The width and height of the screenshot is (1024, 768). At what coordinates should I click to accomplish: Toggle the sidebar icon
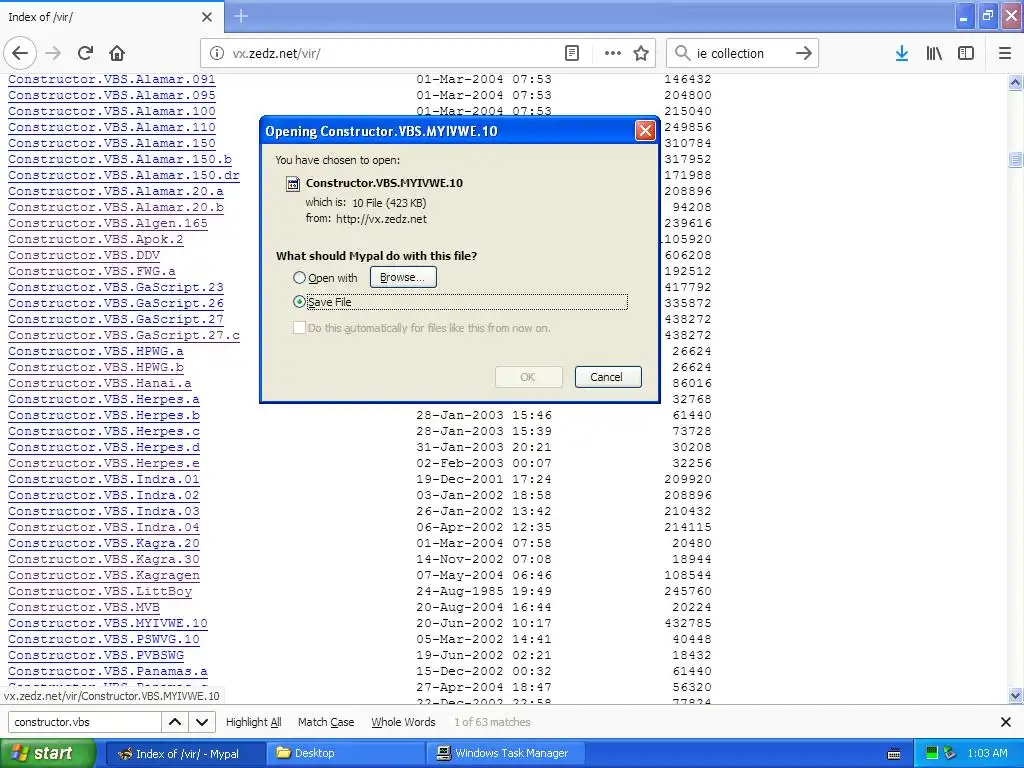966,53
